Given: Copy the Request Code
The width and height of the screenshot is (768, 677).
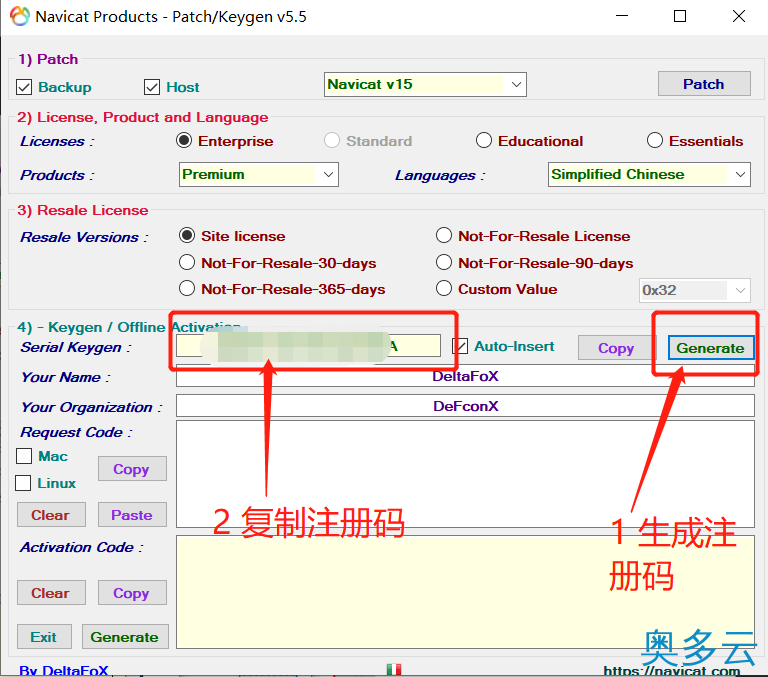Looking at the screenshot, I should (x=132, y=469).
